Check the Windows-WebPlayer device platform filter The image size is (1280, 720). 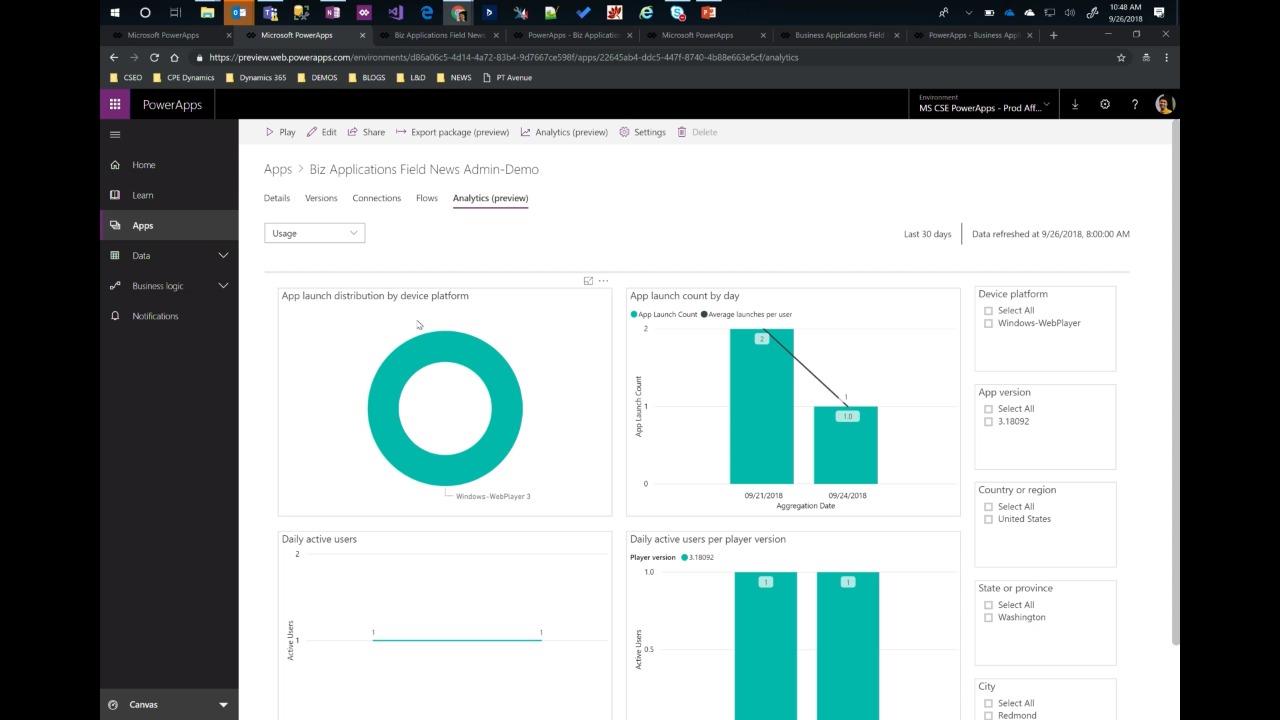pos(989,323)
